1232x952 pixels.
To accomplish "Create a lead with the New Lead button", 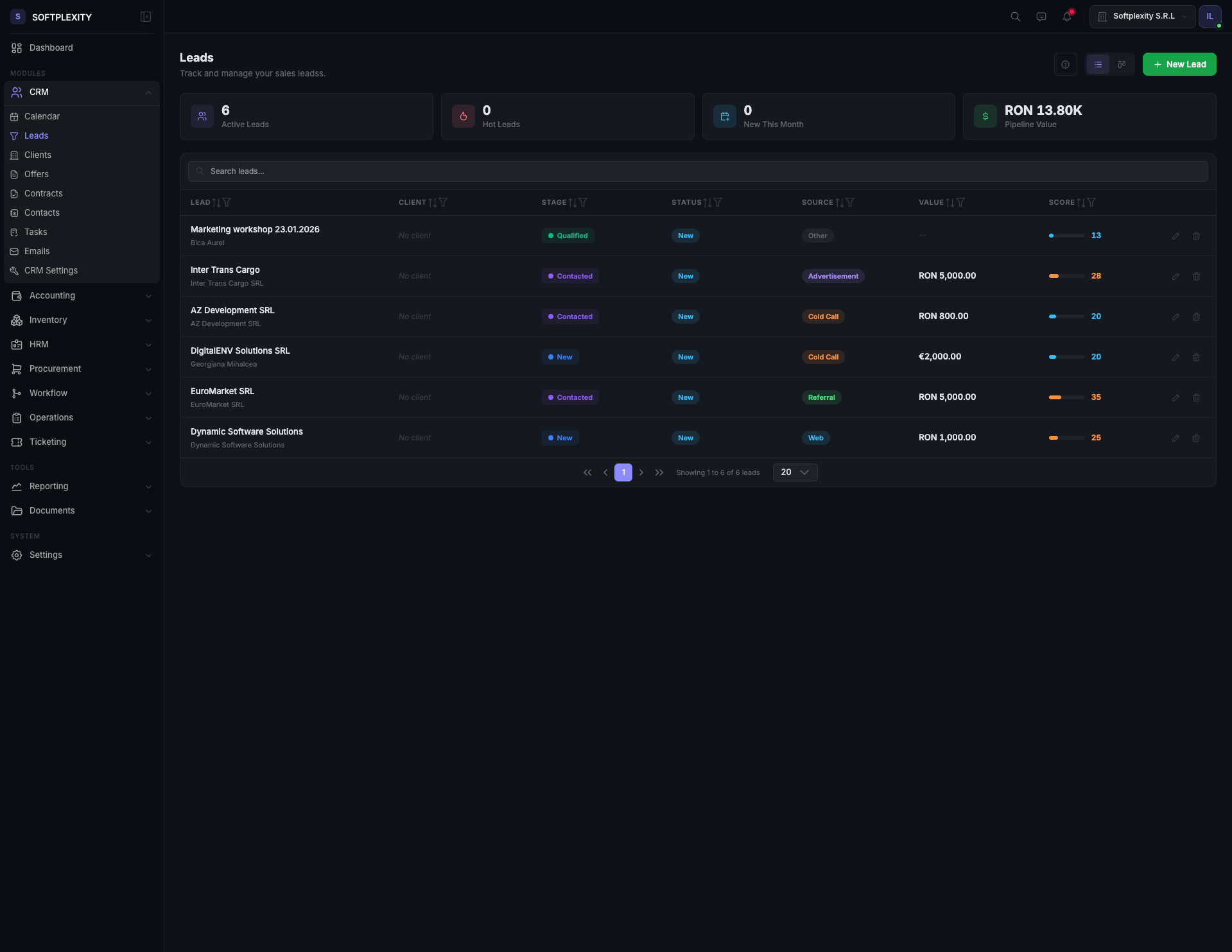I will click(1179, 64).
